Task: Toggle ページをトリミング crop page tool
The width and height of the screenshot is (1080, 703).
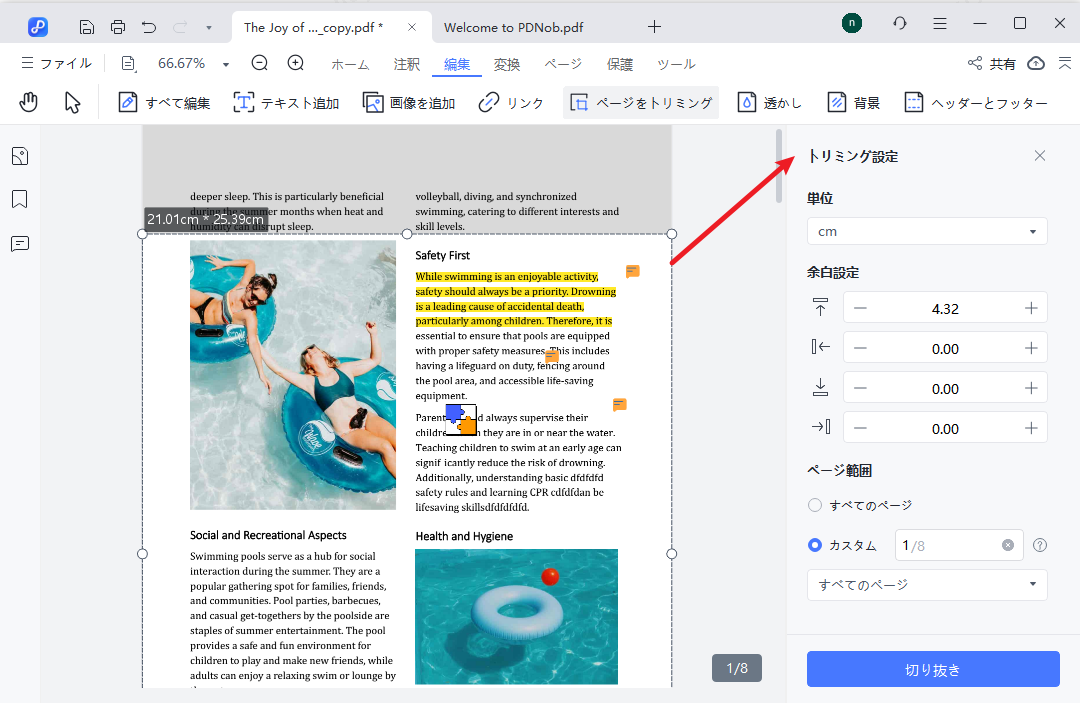Action: click(641, 103)
